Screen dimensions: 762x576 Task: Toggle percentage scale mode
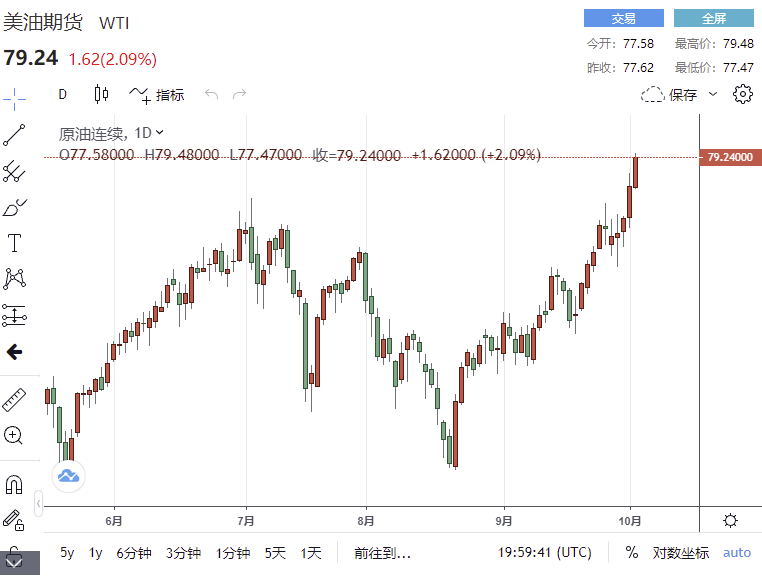(x=632, y=552)
